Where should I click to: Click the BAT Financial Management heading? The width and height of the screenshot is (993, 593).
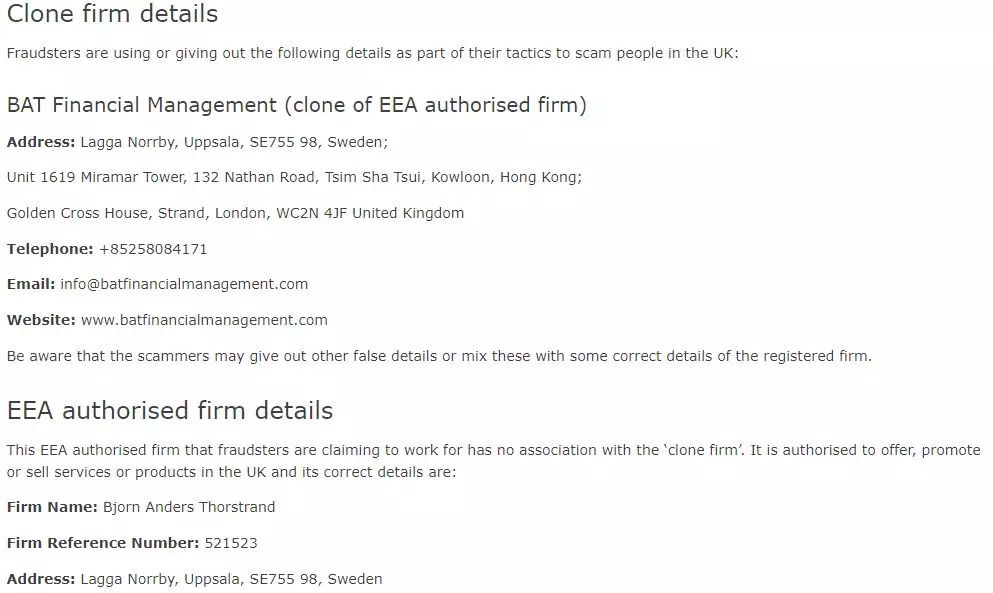[296, 105]
